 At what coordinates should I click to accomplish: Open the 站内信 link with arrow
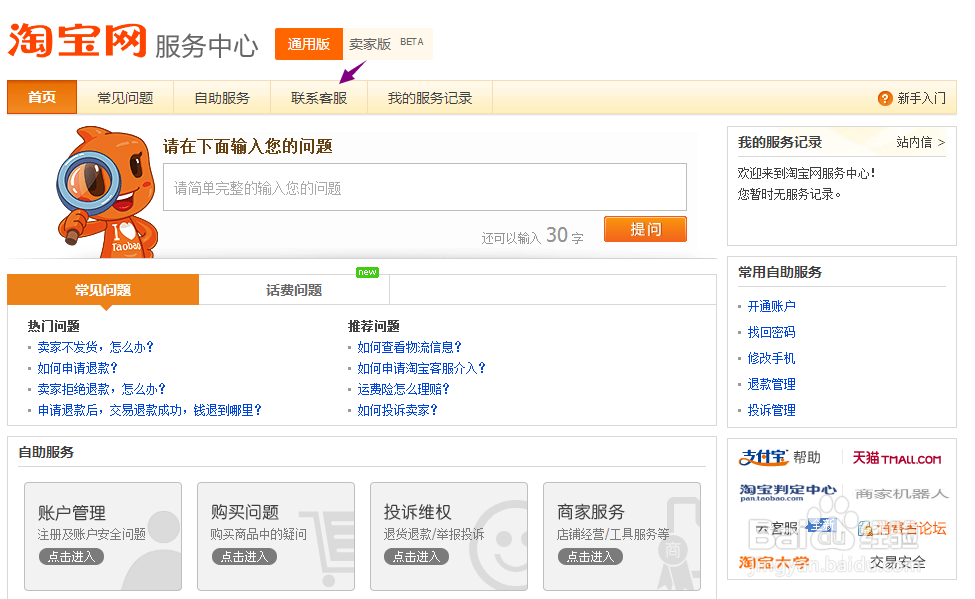coord(920,142)
